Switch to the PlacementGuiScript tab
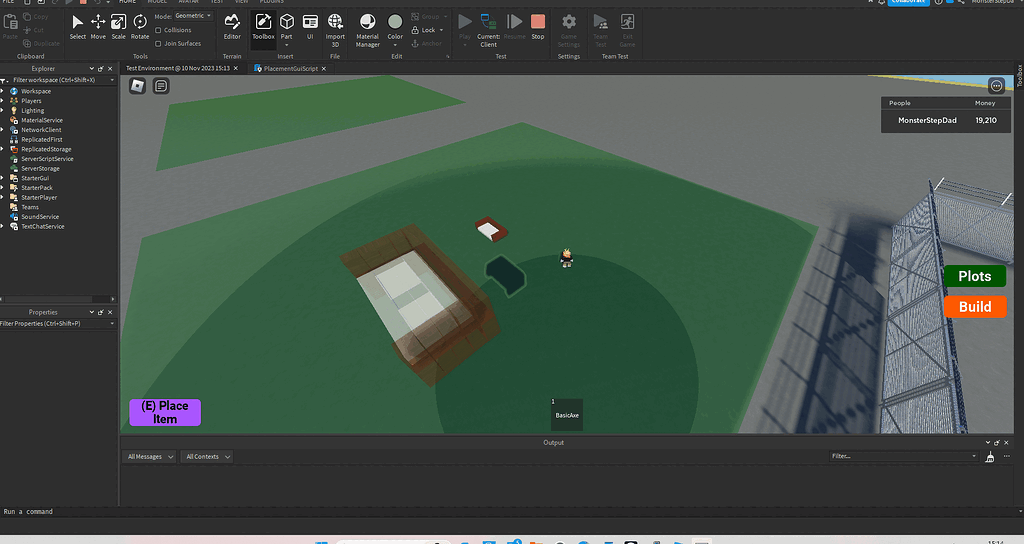Image resolution: width=1024 pixels, height=544 pixels. 290,68
